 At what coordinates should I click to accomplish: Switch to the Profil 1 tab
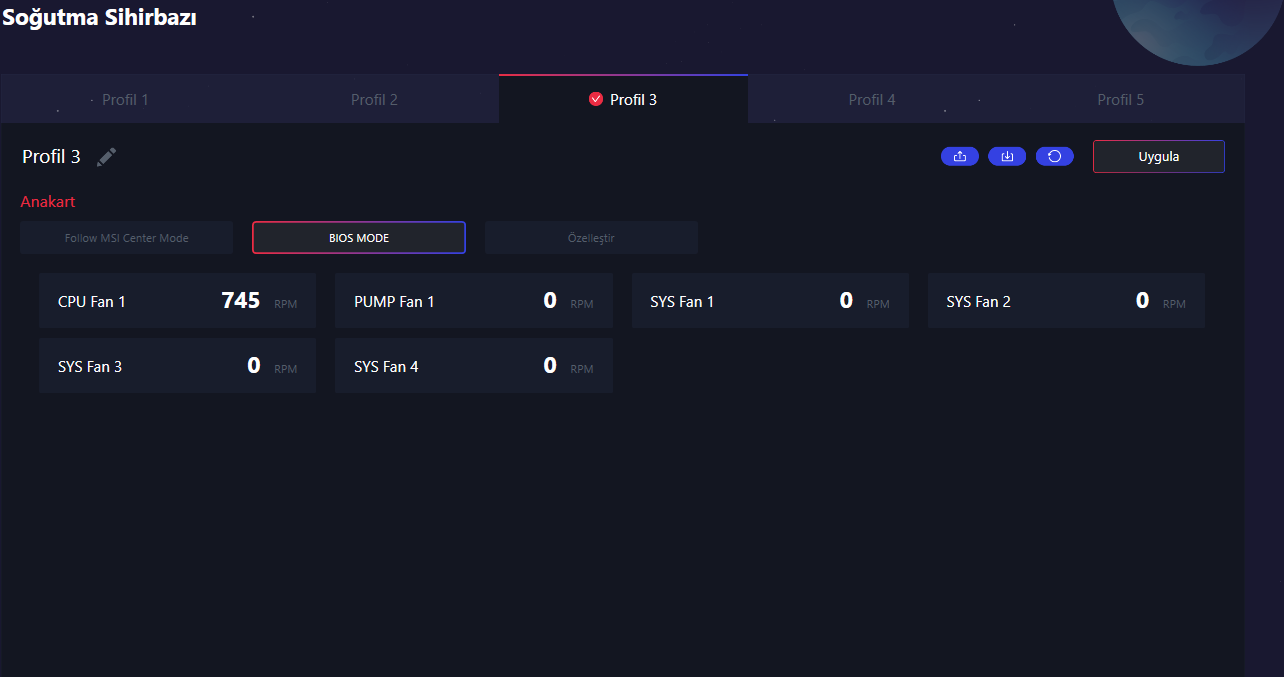tap(125, 99)
